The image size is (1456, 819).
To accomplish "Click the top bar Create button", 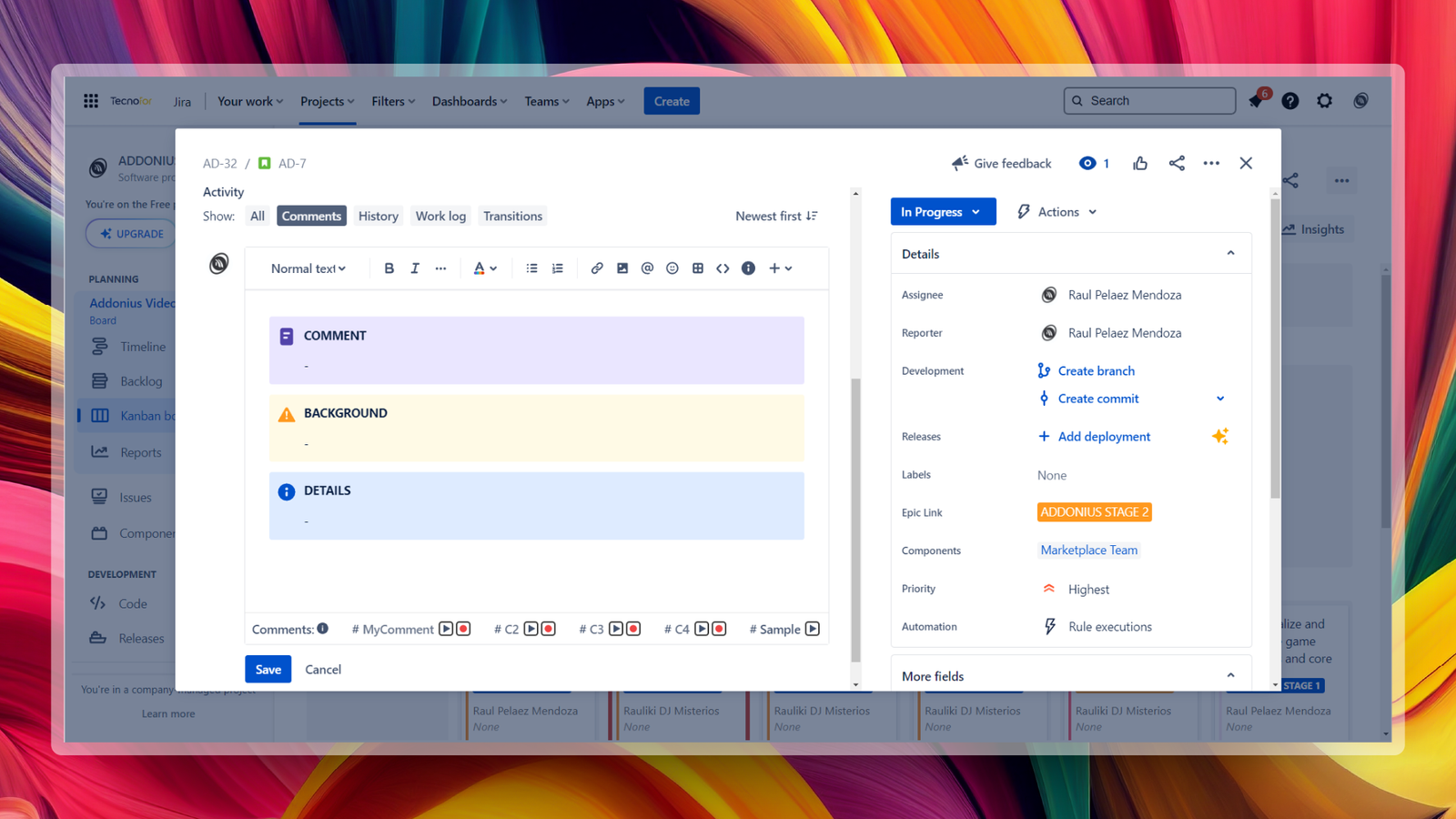I will [x=672, y=101].
